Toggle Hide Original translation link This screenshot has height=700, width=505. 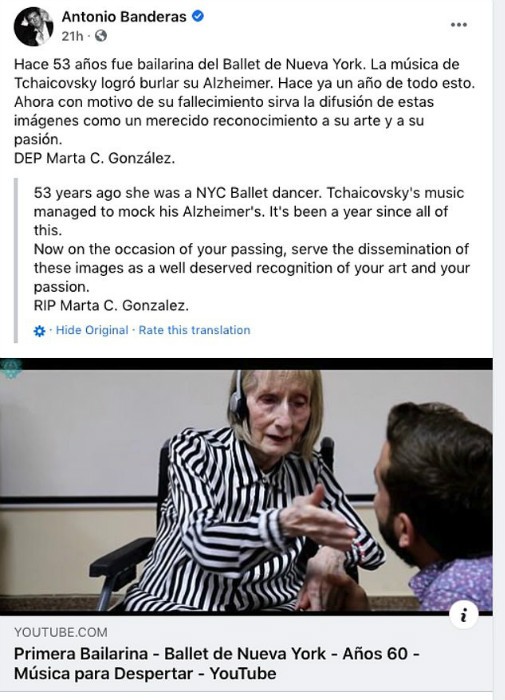click(92, 330)
